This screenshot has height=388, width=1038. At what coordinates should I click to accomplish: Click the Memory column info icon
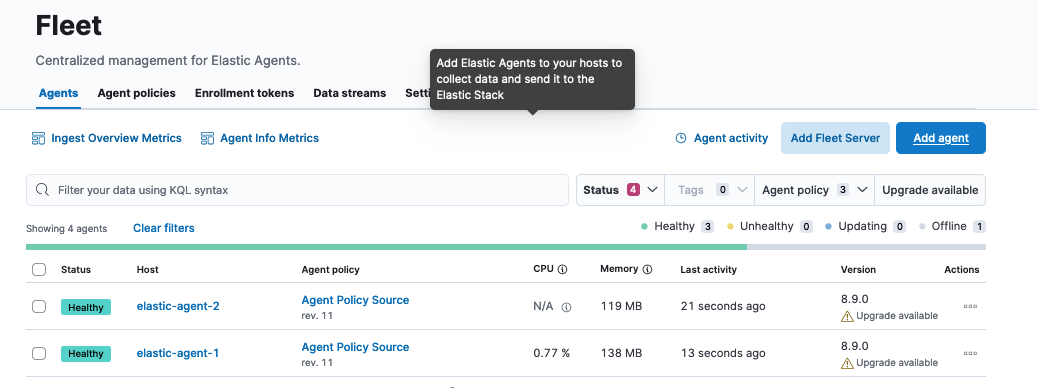[x=647, y=269]
